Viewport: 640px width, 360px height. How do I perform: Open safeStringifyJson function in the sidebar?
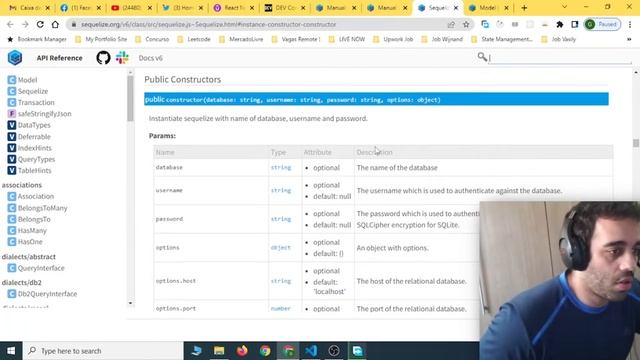click(40, 113)
